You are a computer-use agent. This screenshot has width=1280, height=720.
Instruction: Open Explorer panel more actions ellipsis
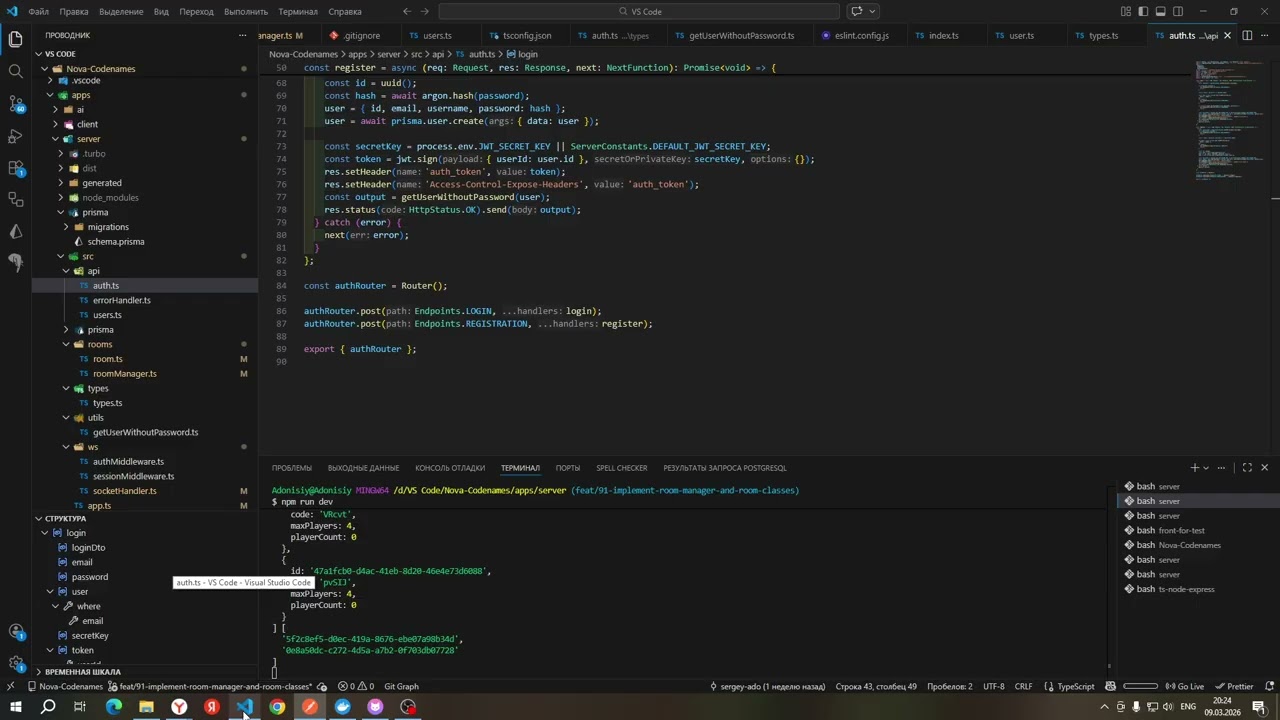pos(242,35)
